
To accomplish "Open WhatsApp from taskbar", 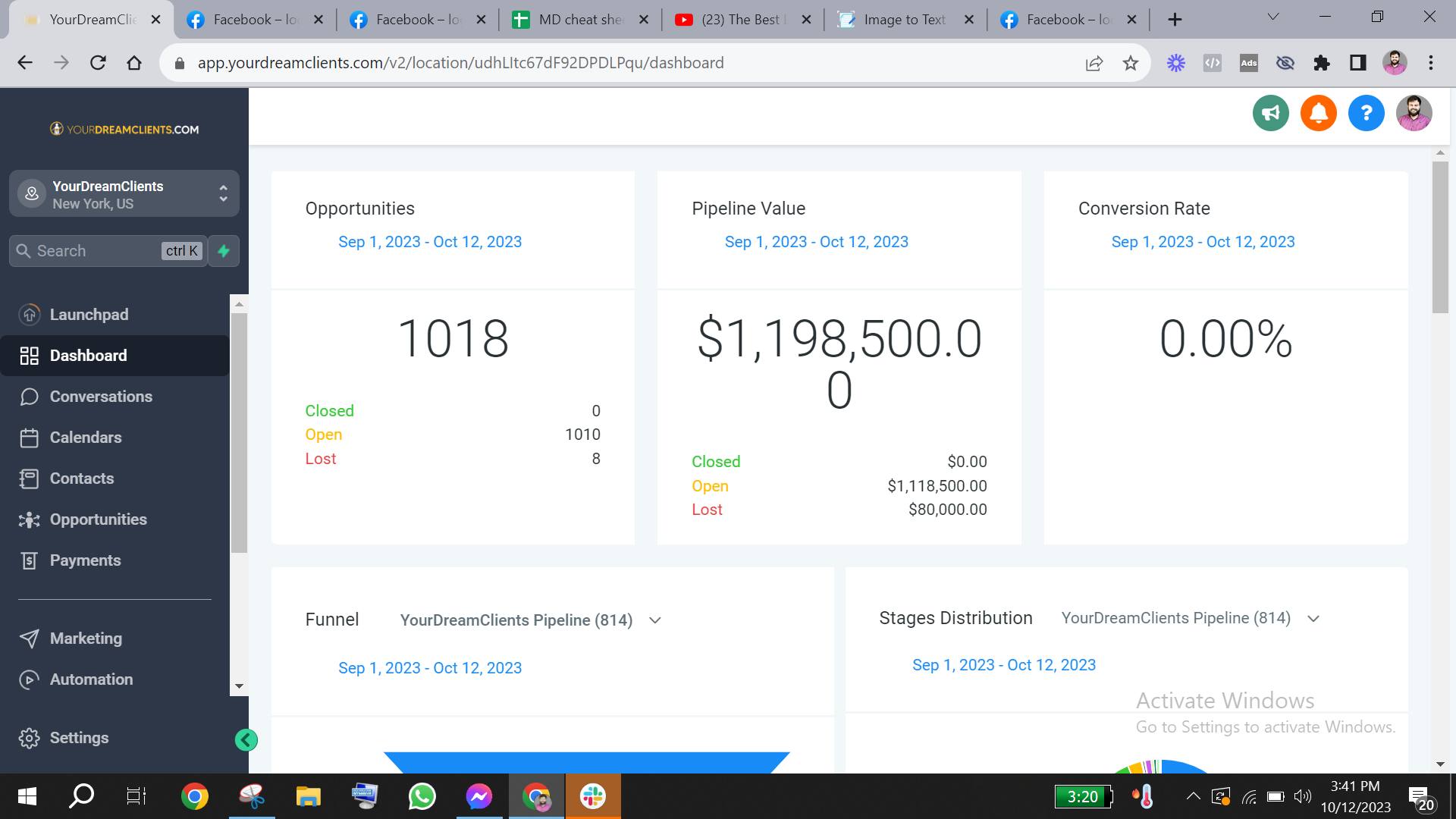I will click(x=422, y=796).
